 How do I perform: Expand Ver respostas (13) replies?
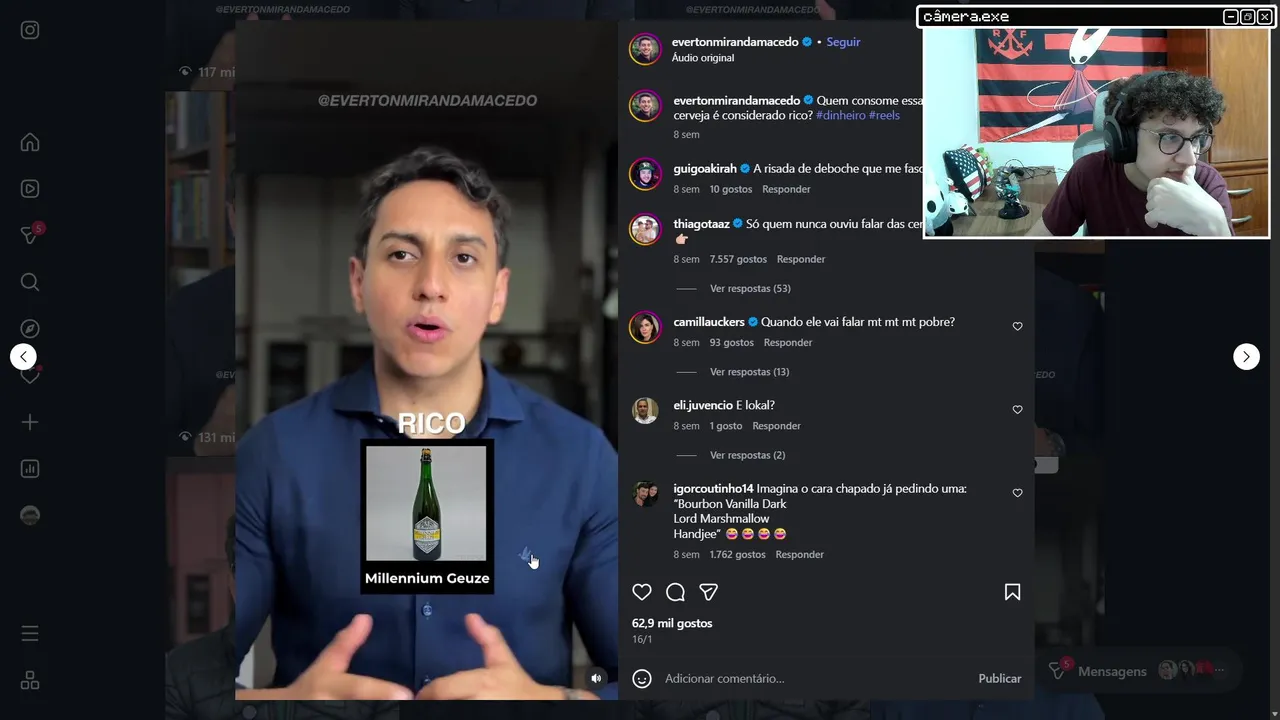pyautogui.click(x=750, y=372)
